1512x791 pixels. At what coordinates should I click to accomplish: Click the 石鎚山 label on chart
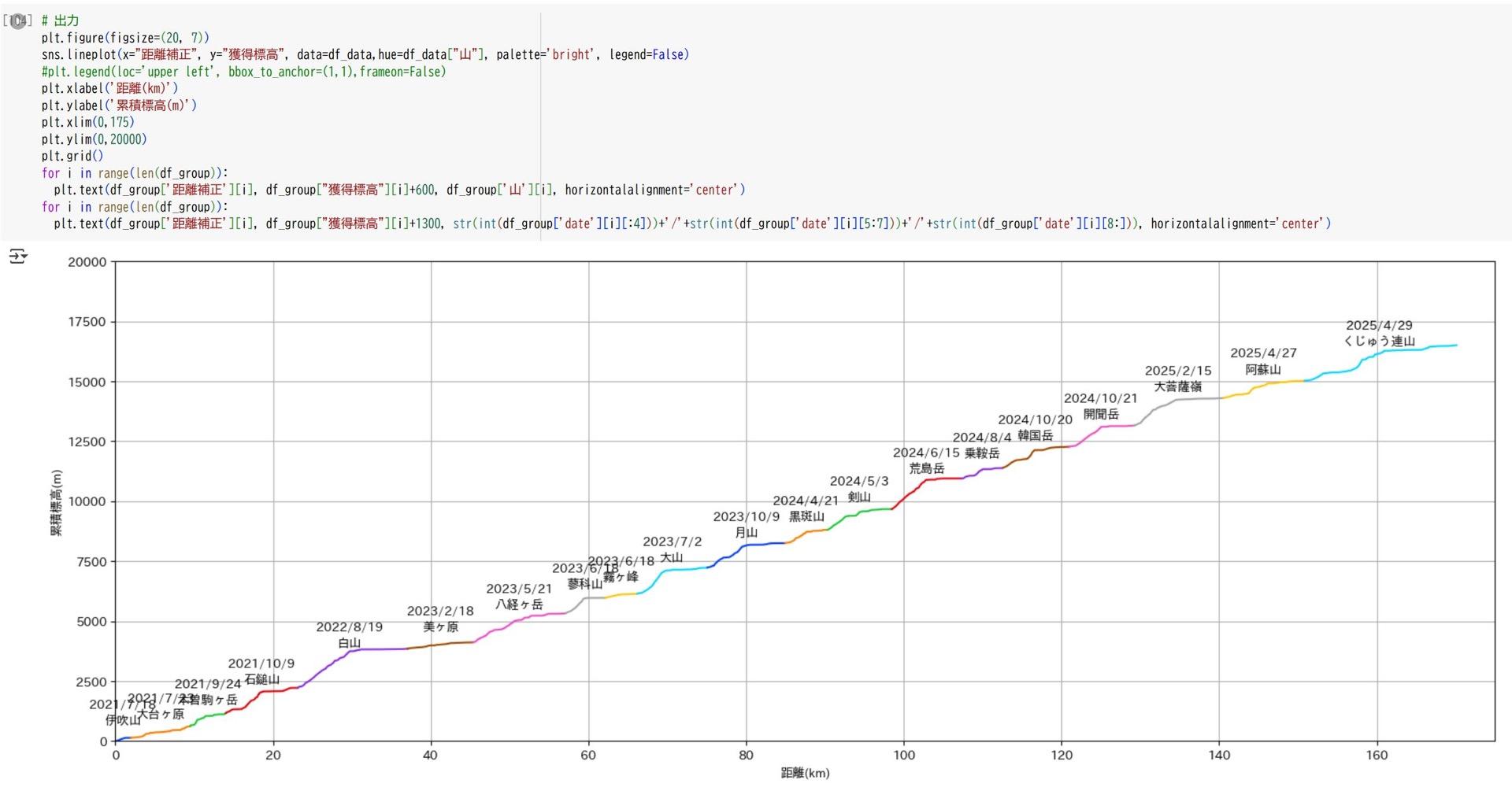(x=261, y=679)
